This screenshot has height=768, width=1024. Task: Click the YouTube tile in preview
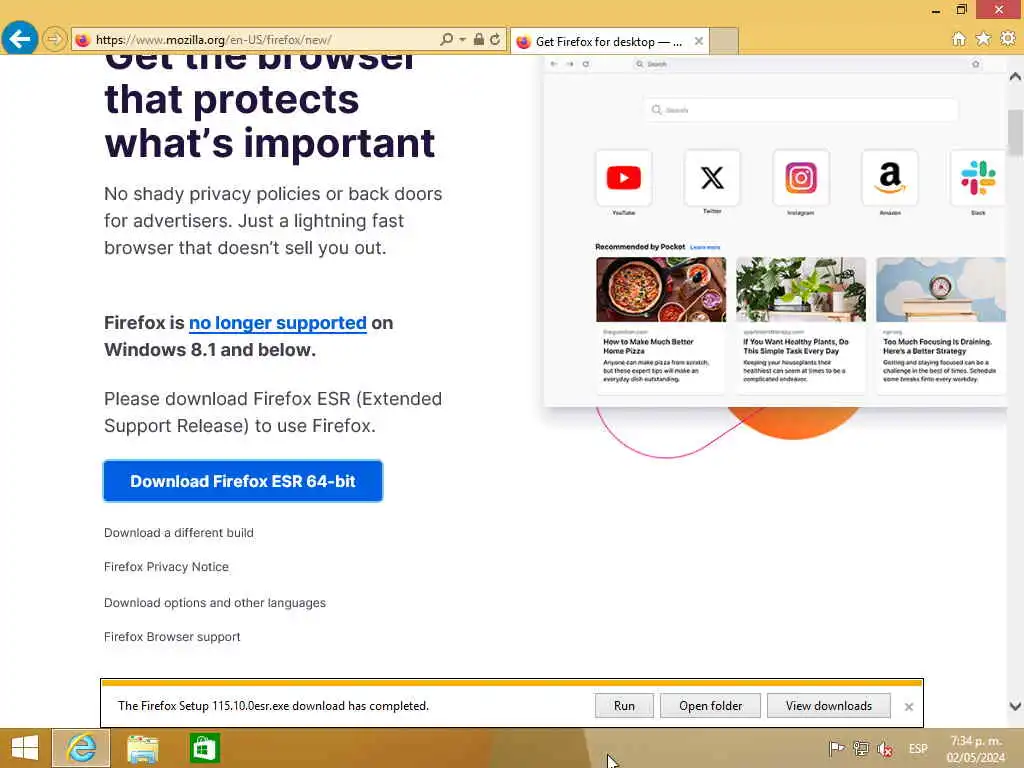(624, 178)
